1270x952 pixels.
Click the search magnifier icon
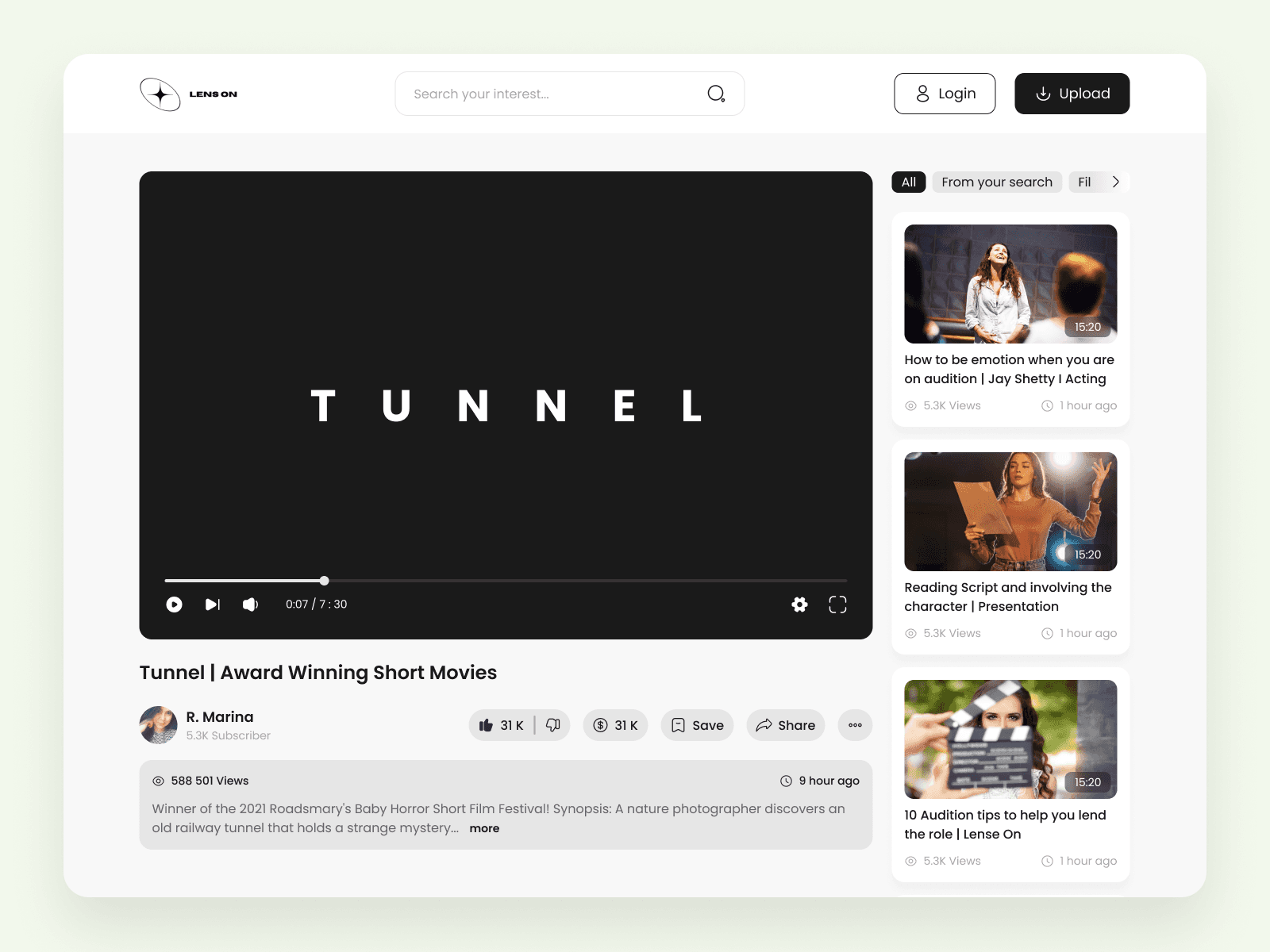[716, 94]
